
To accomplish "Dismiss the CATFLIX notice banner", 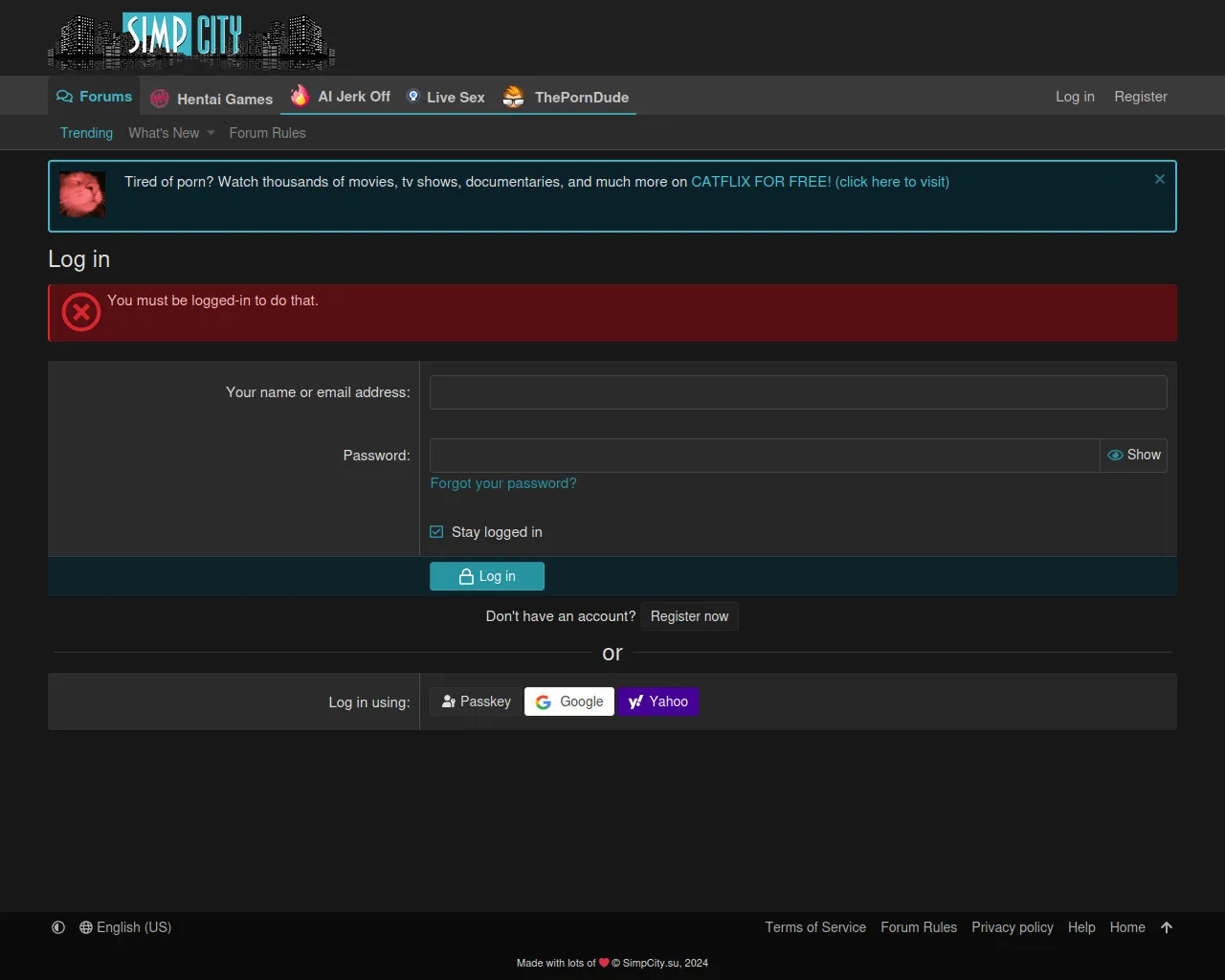I will point(1159,179).
